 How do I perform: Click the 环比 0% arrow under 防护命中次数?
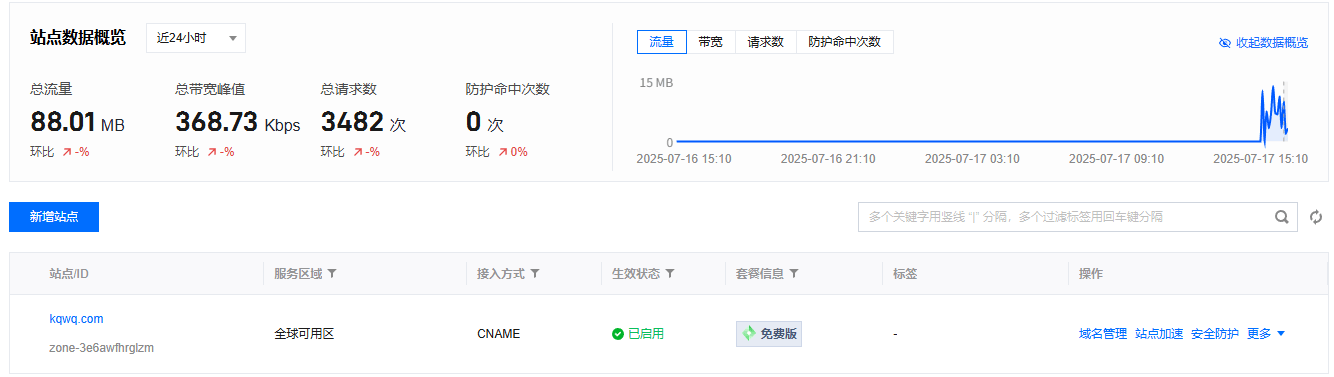[502, 152]
